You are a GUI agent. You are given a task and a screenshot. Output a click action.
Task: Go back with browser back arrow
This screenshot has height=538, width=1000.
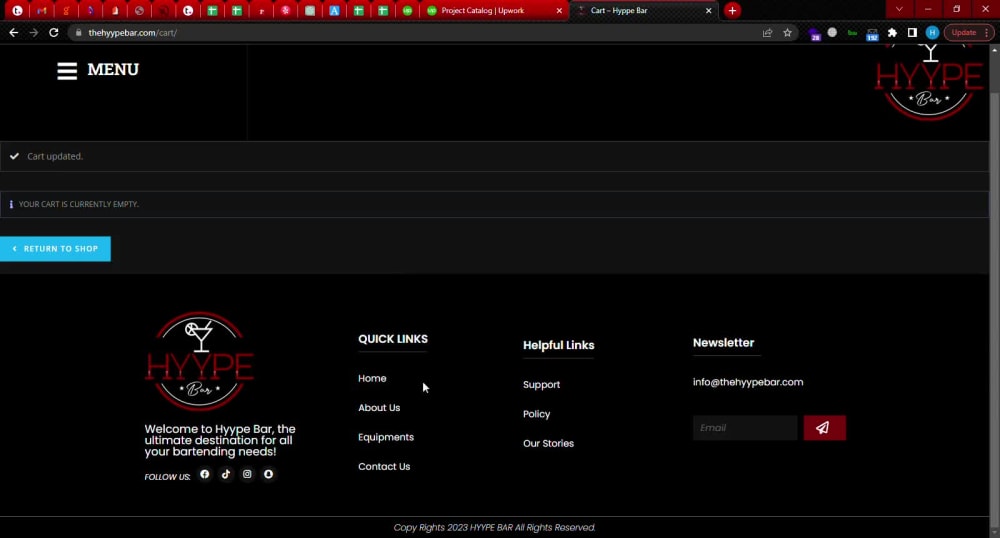pos(13,33)
